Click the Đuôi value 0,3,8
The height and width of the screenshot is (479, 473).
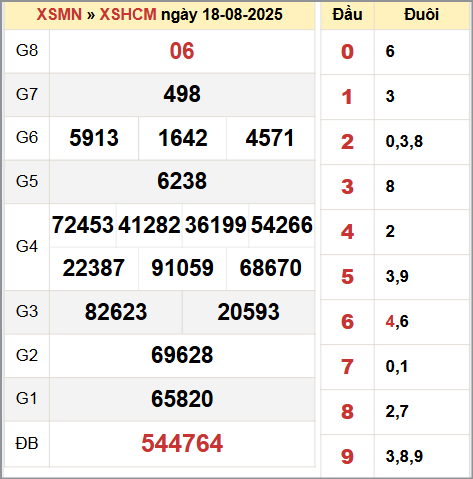tap(404, 142)
